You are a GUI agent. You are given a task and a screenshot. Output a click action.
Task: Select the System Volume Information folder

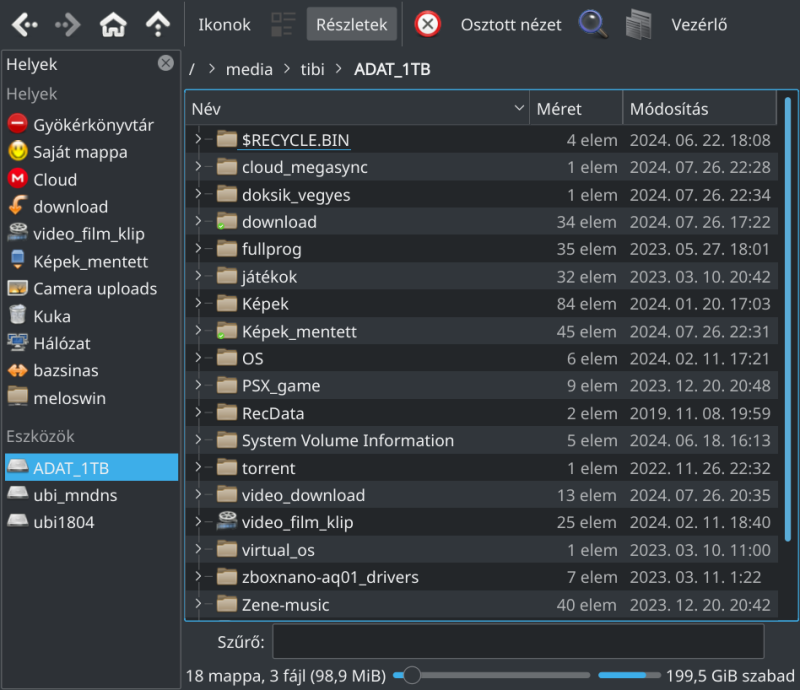coord(482,440)
